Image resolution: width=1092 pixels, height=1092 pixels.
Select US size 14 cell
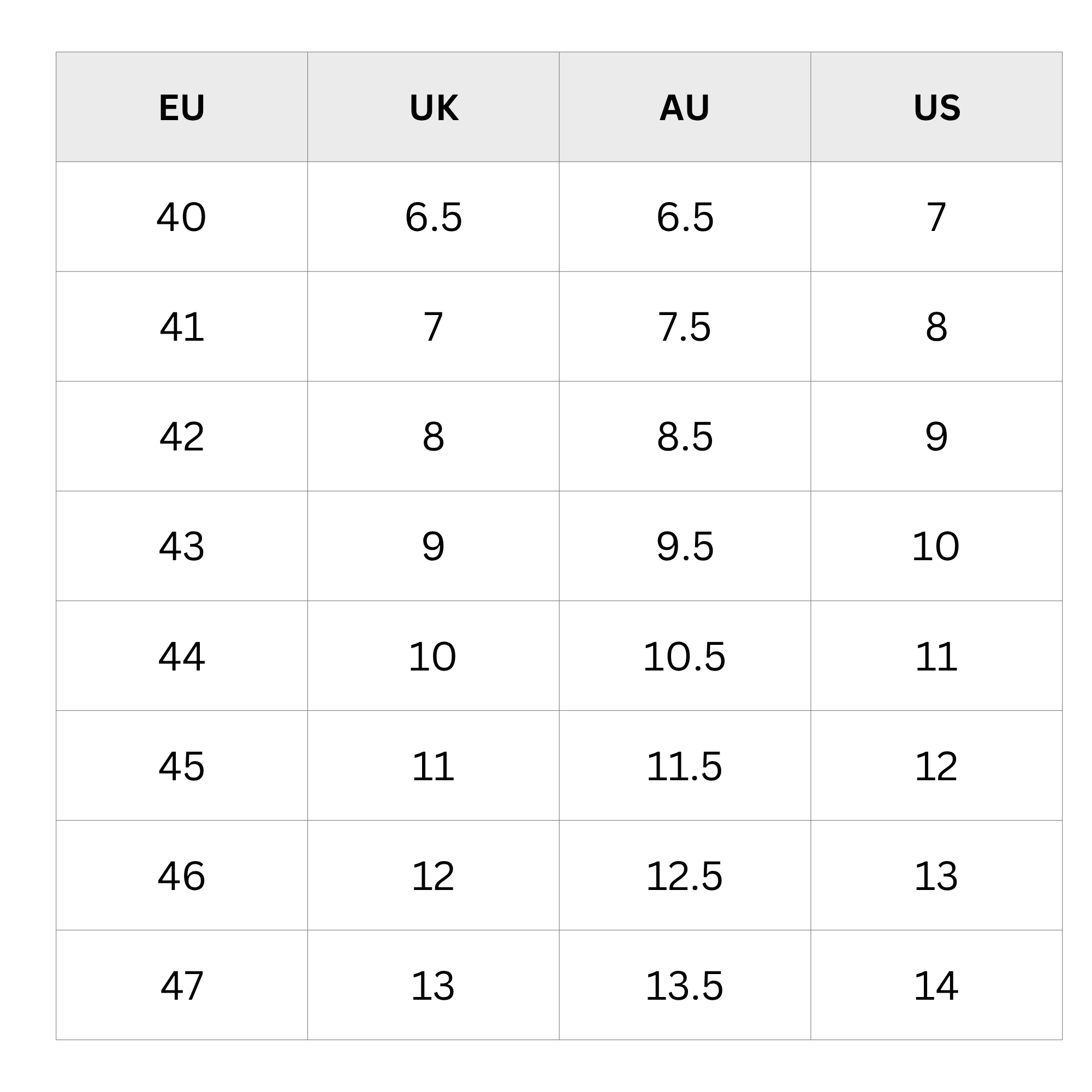(x=936, y=986)
